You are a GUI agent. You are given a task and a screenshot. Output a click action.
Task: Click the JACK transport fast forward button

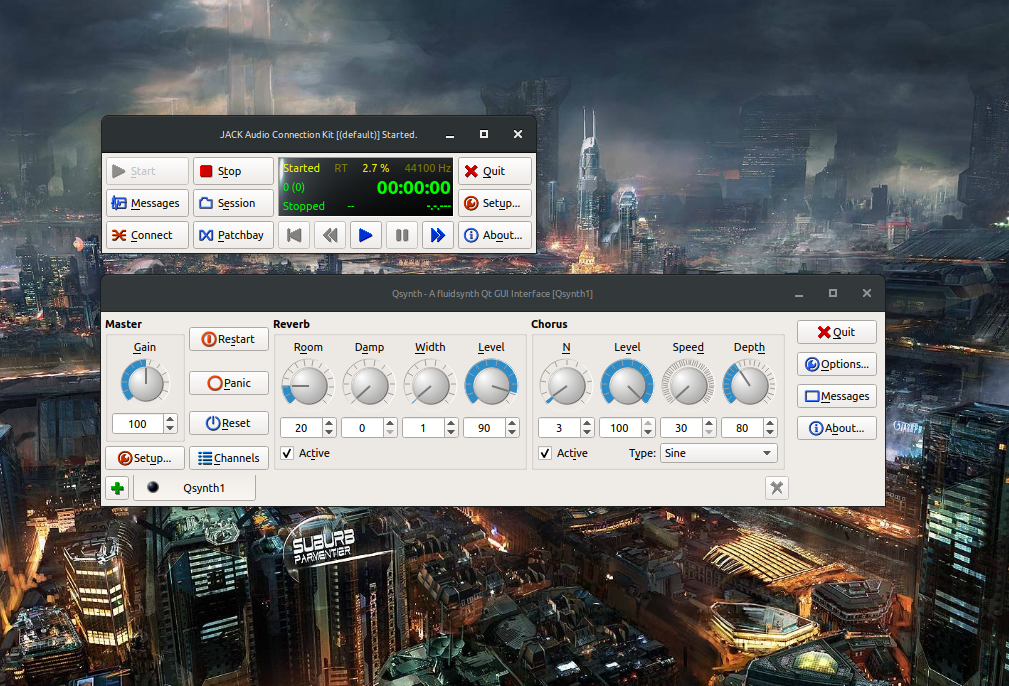438,236
